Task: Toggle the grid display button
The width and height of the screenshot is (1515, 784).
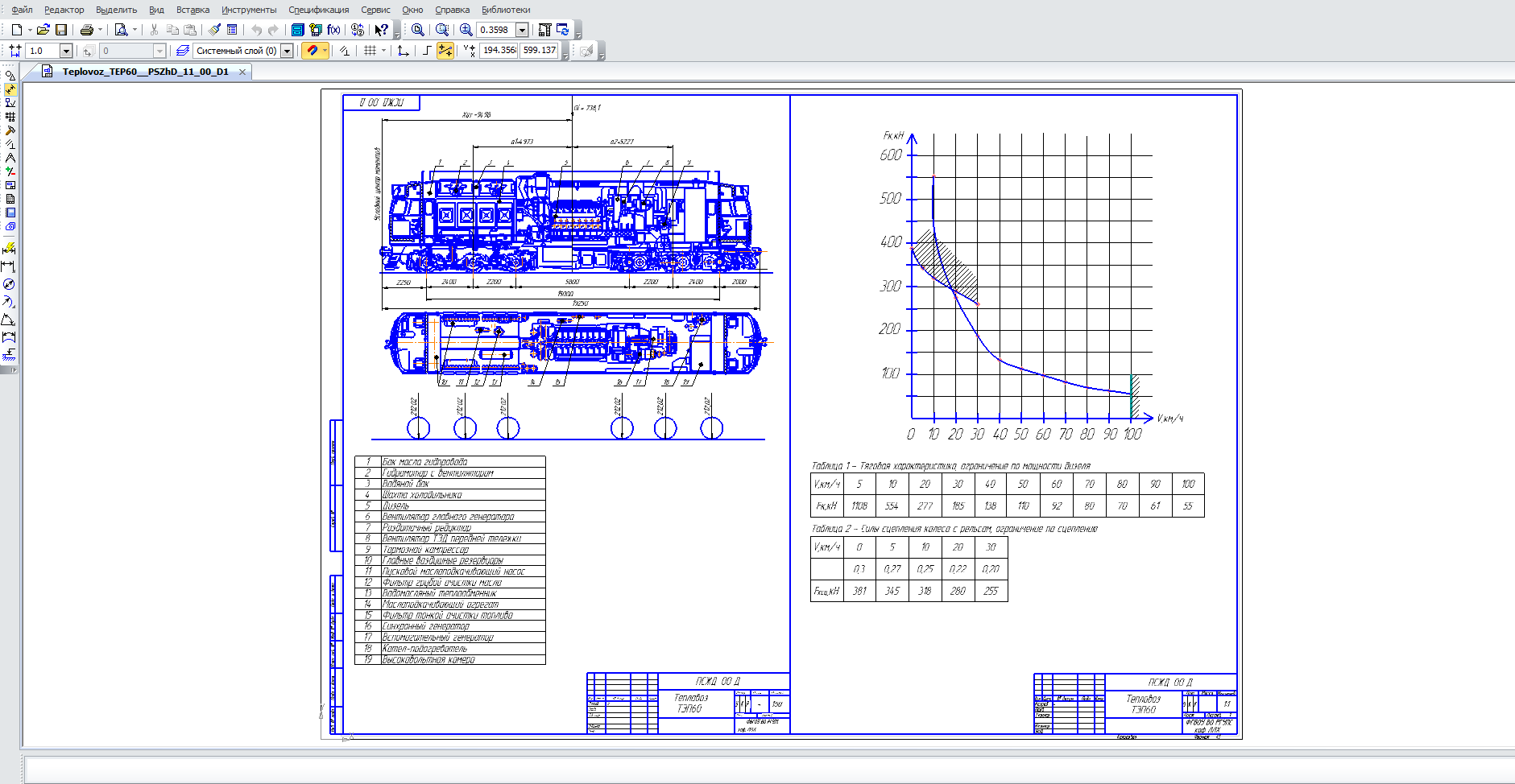Action: coord(370,51)
